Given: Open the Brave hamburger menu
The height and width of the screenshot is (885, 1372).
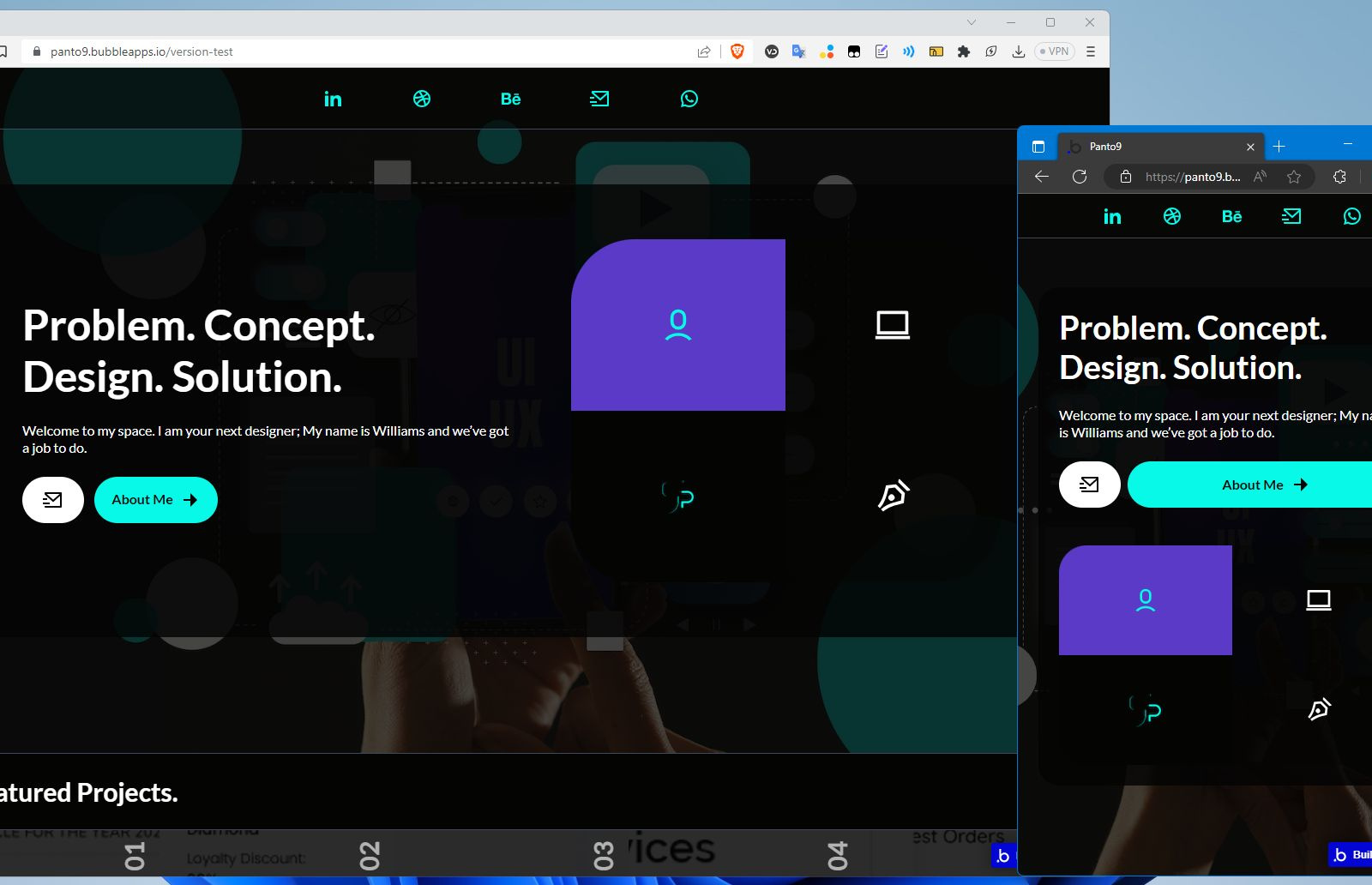Looking at the screenshot, I should click(x=1090, y=51).
